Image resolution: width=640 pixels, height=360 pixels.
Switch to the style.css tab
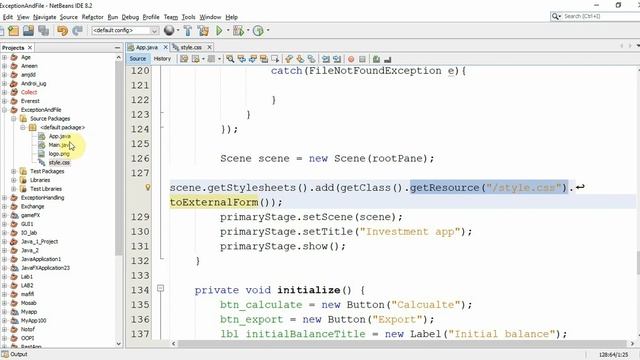click(191, 47)
